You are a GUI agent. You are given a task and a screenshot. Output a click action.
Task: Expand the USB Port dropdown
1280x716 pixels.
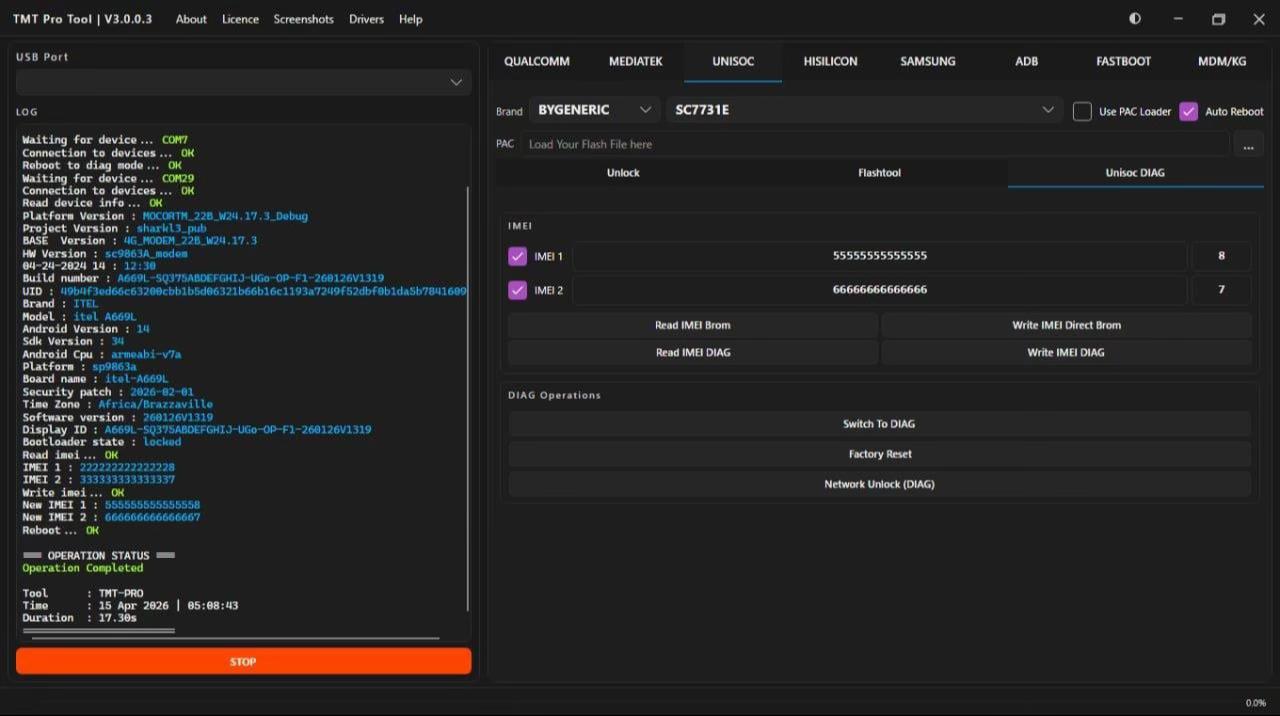[x=243, y=82]
